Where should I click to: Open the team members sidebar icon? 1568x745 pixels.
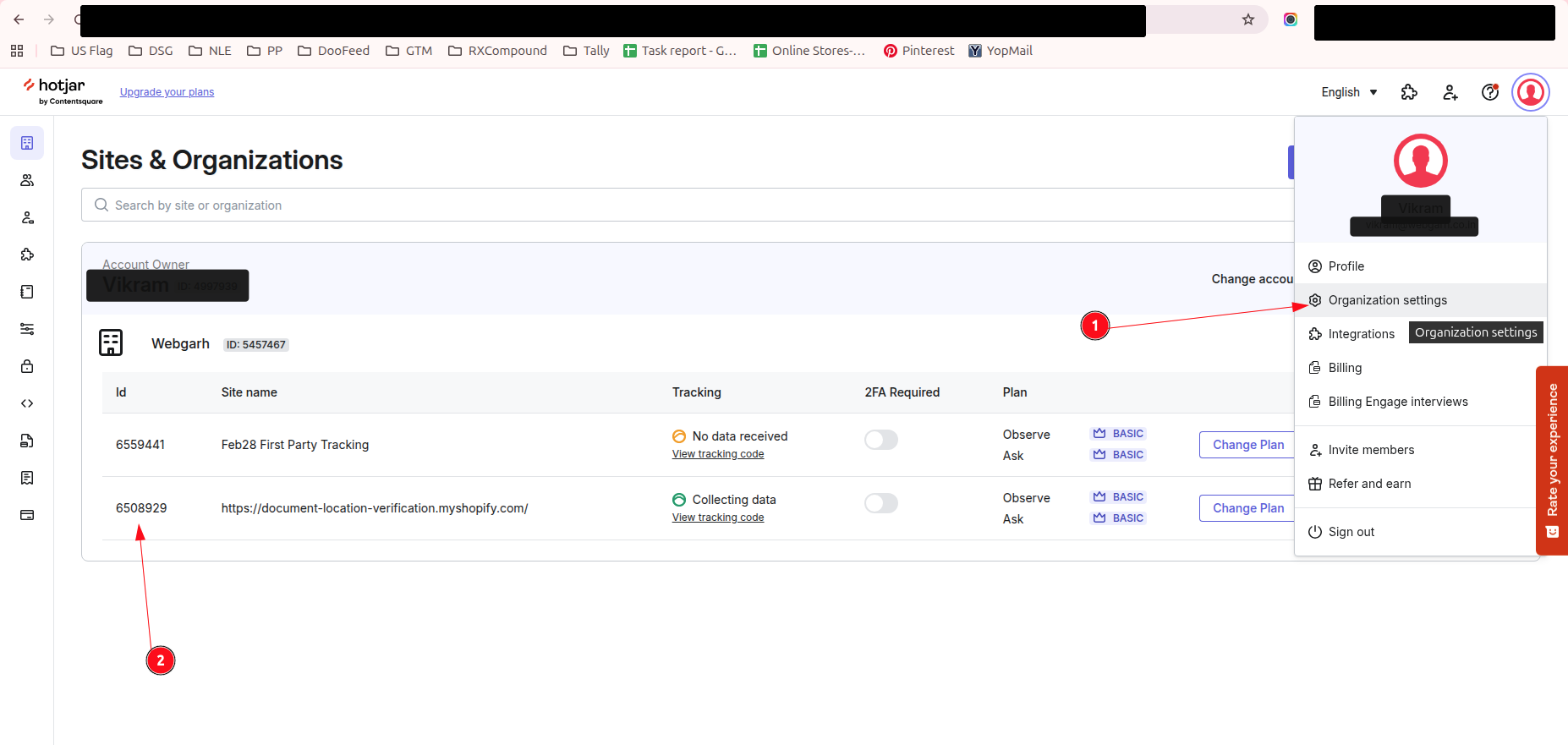(x=27, y=180)
